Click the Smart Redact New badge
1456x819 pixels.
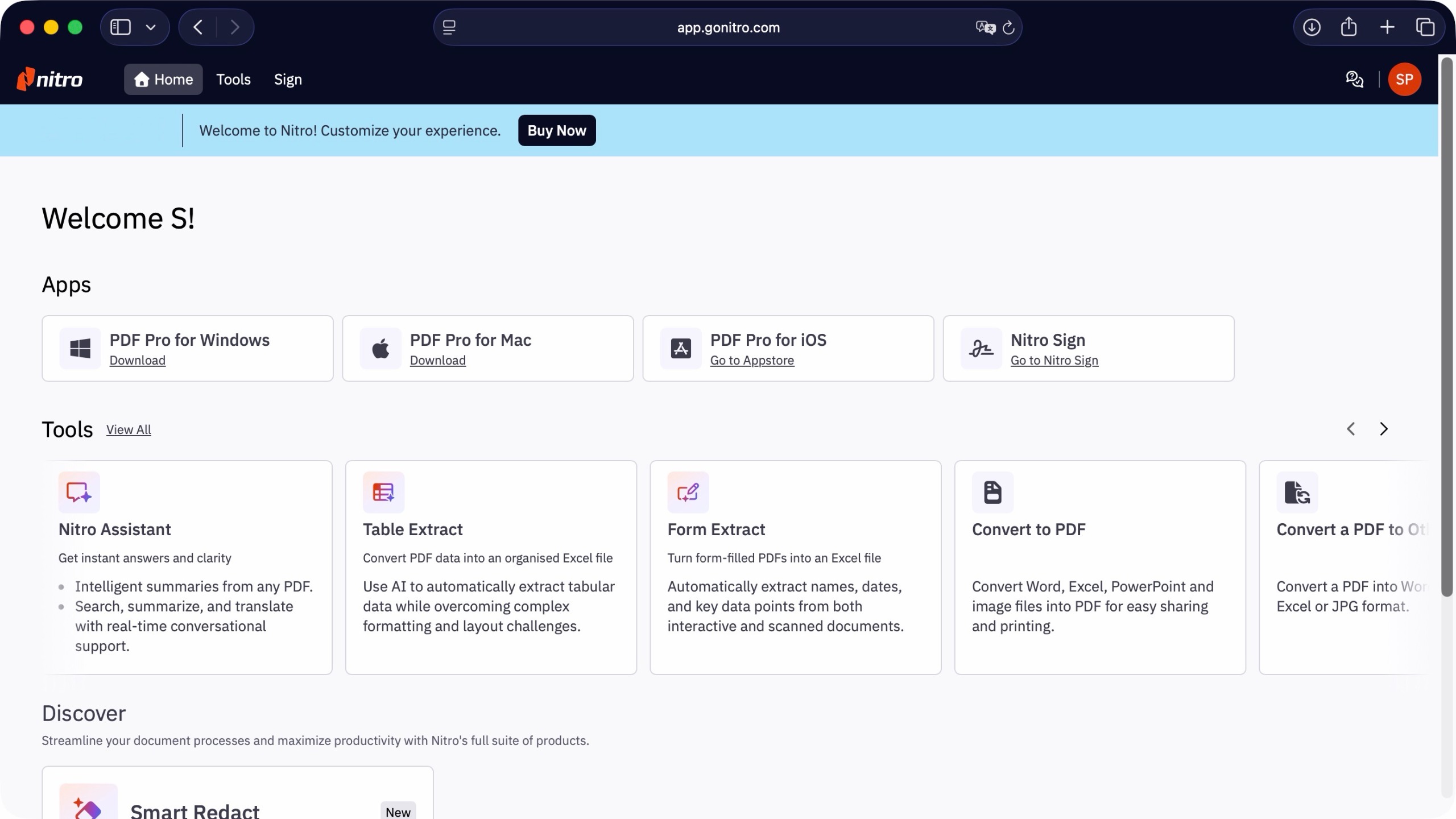398,811
